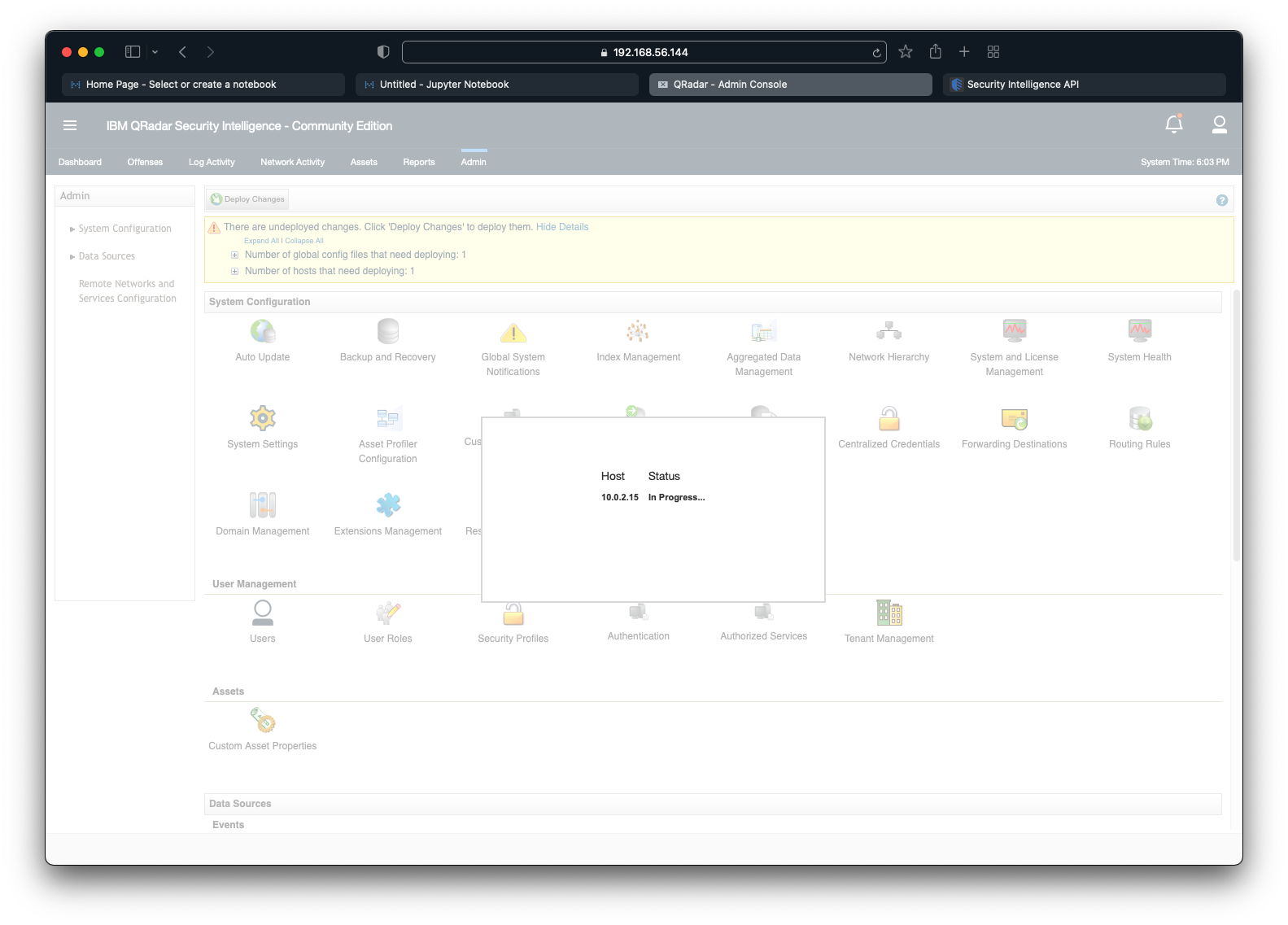Image resolution: width=1288 pixels, height=925 pixels.
Task: Open the user profile icon
Action: point(1219,124)
